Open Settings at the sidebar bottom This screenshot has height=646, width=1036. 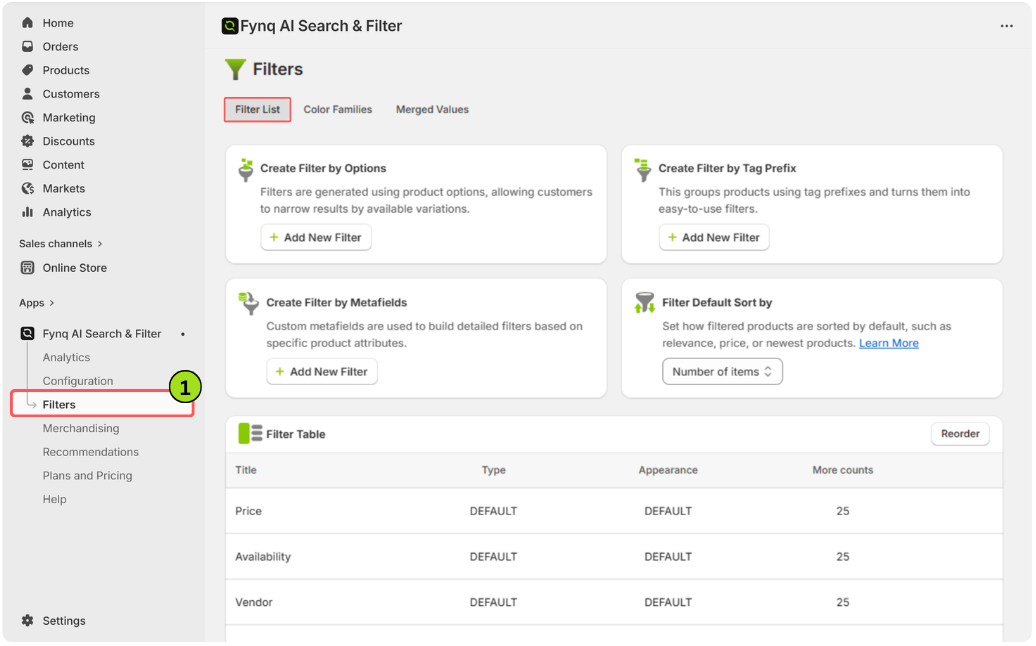(x=64, y=622)
